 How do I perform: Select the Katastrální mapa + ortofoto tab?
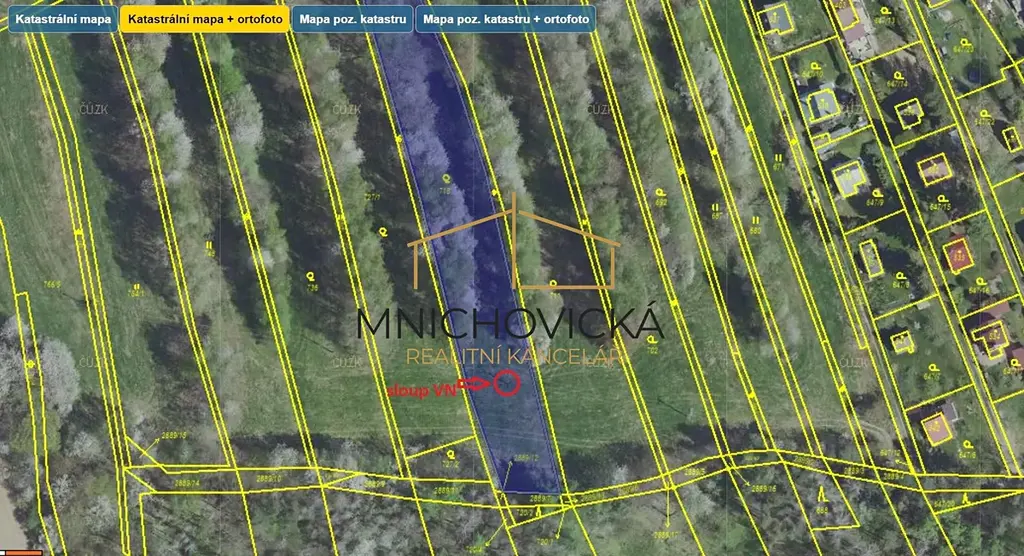(205, 19)
